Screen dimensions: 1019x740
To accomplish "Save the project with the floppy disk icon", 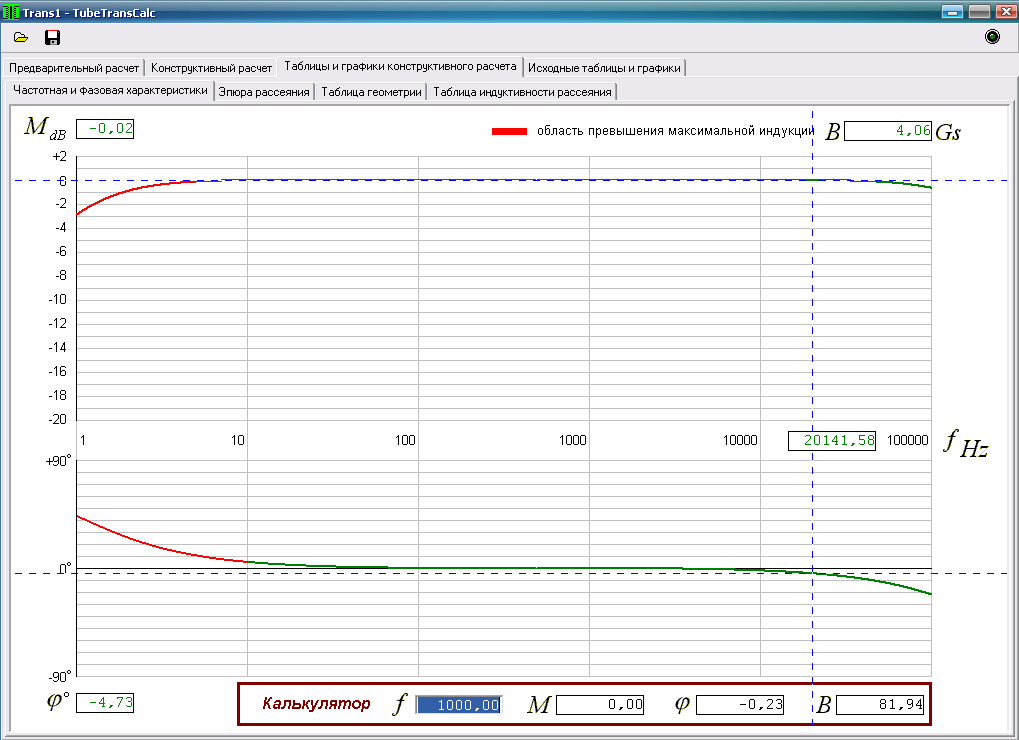I will (x=52, y=38).
